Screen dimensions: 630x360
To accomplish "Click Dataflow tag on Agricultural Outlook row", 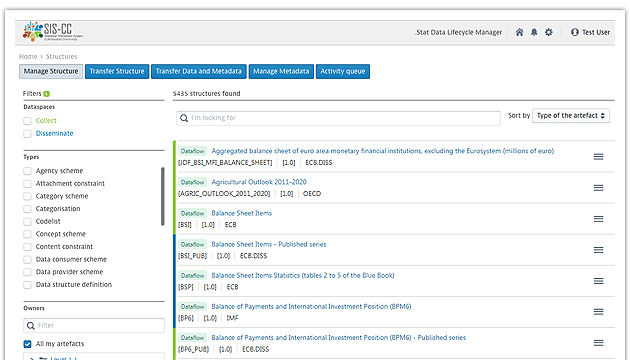I will (192, 182).
